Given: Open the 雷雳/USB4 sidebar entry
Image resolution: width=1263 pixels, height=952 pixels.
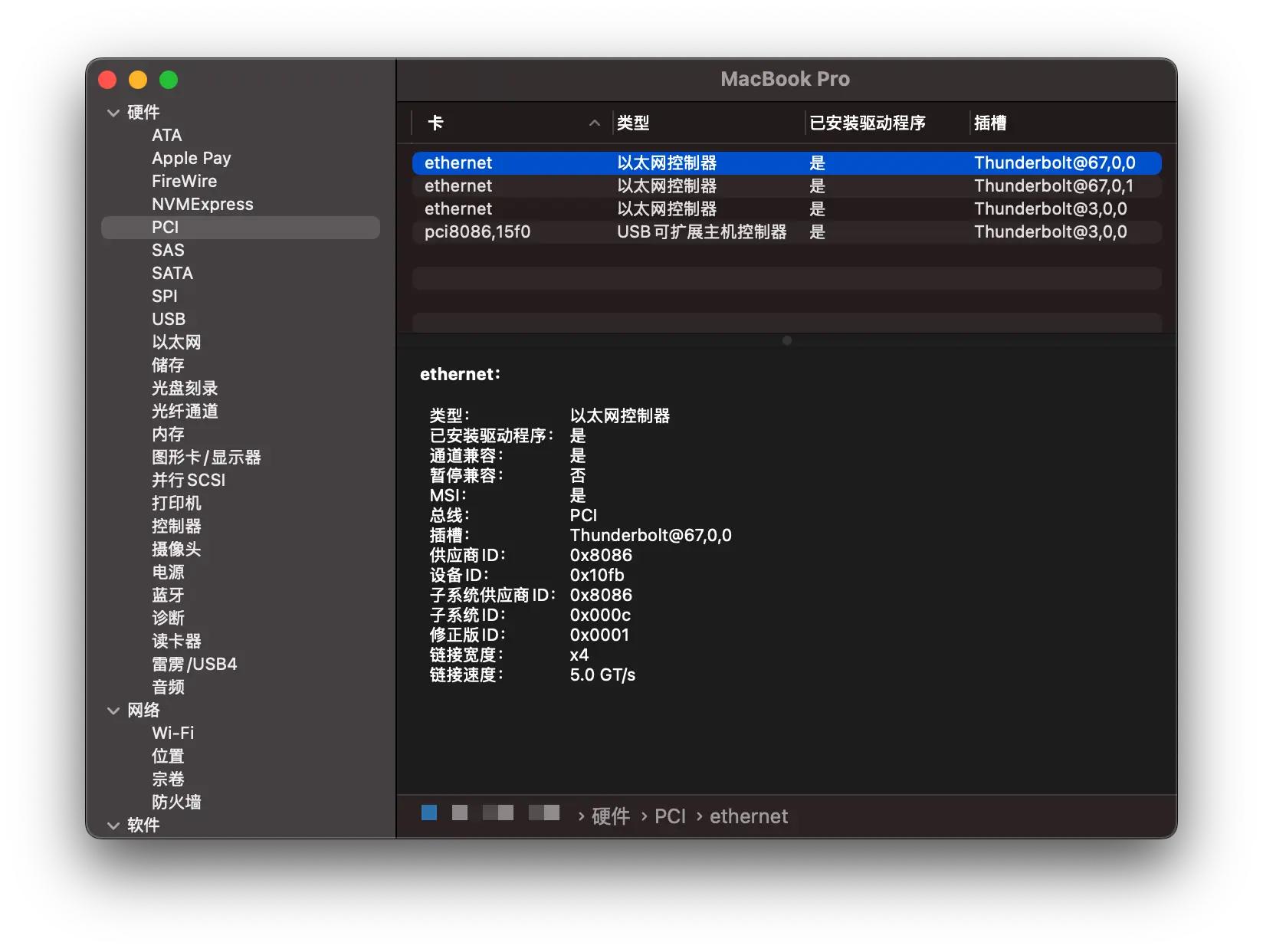Looking at the screenshot, I should click(194, 665).
